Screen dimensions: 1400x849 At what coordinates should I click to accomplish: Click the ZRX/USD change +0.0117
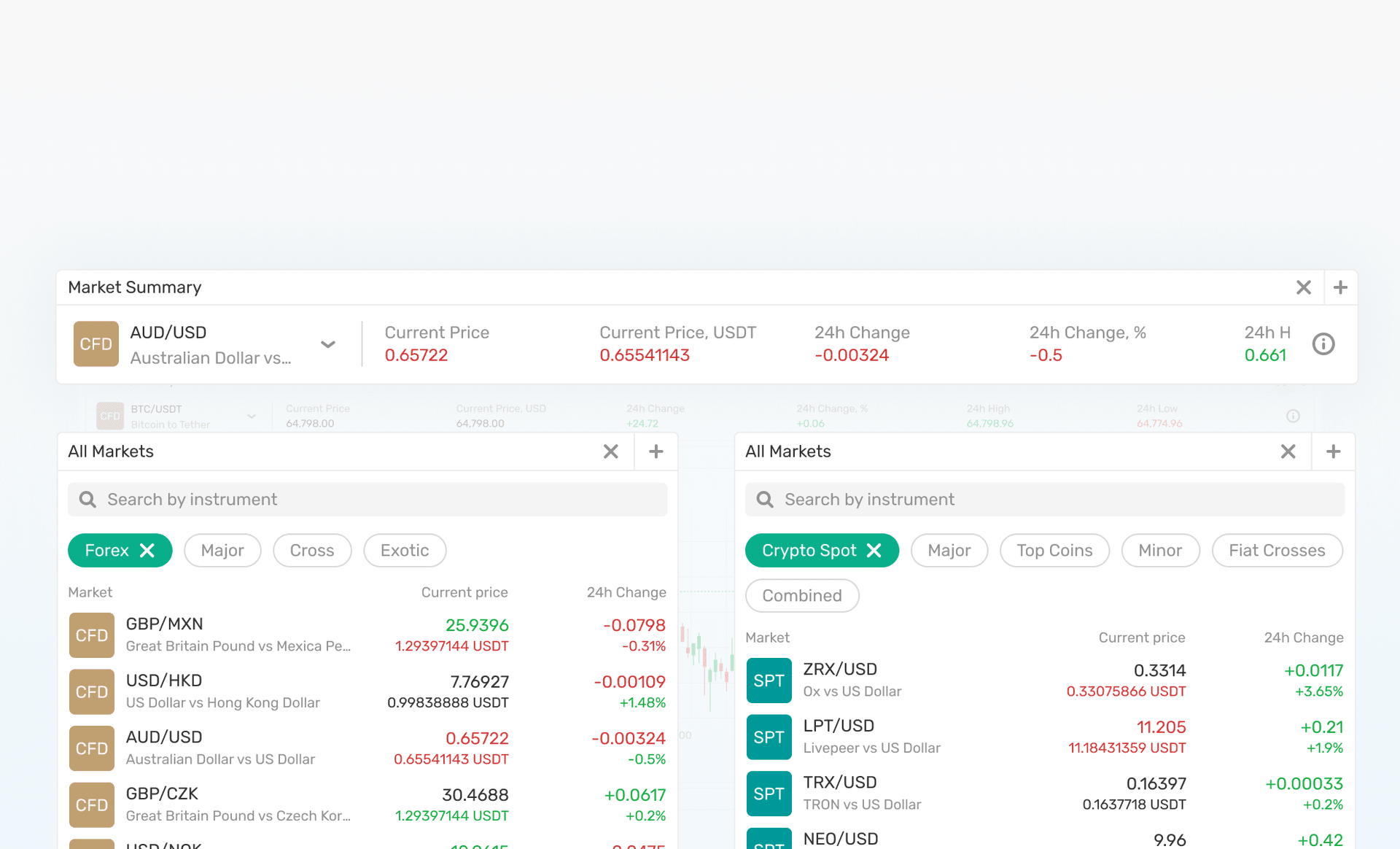pyautogui.click(x=1314, y=670)
